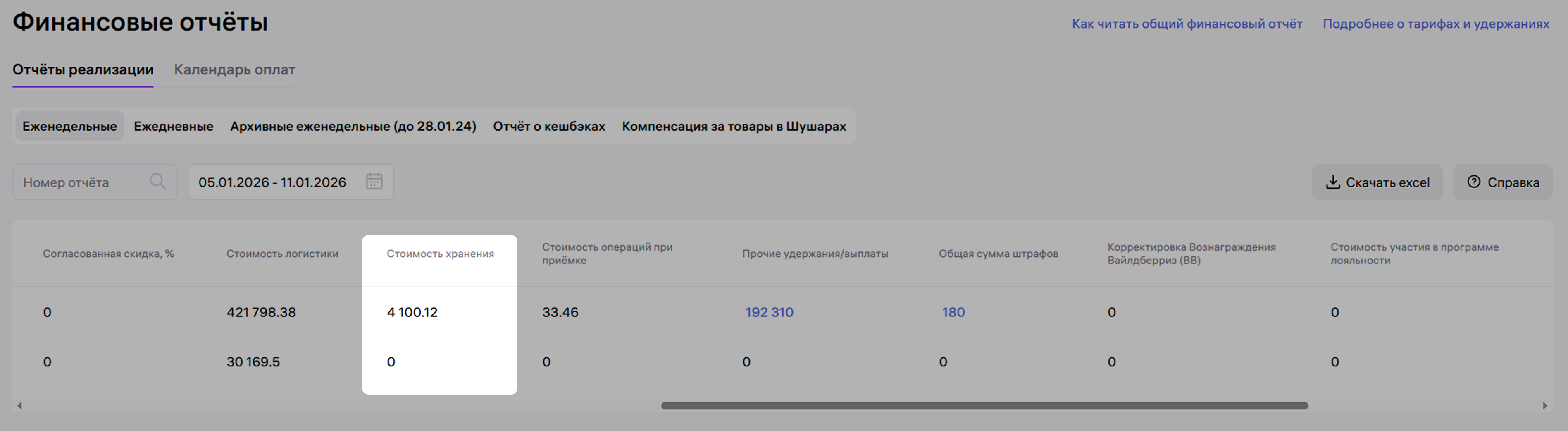Open link Подробнее о тарифах и удержаниях
Viewport: 1568px width, 431px height.
tap(1436, 24)
